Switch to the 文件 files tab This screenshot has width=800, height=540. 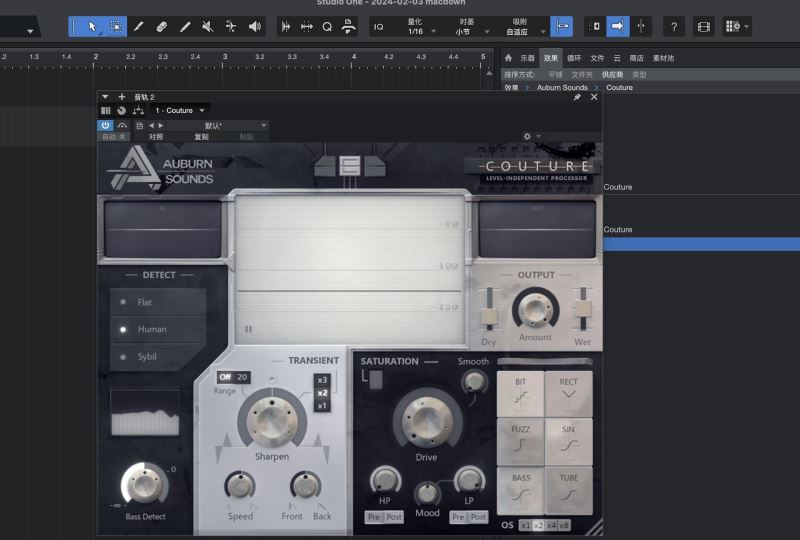click(x=597, y=58)
